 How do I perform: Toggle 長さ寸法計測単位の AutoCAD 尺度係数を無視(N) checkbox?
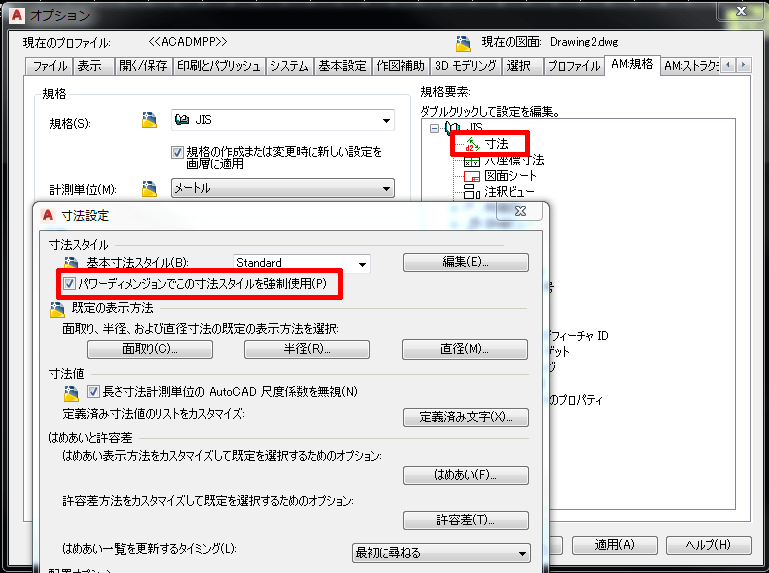coord(93,391)
